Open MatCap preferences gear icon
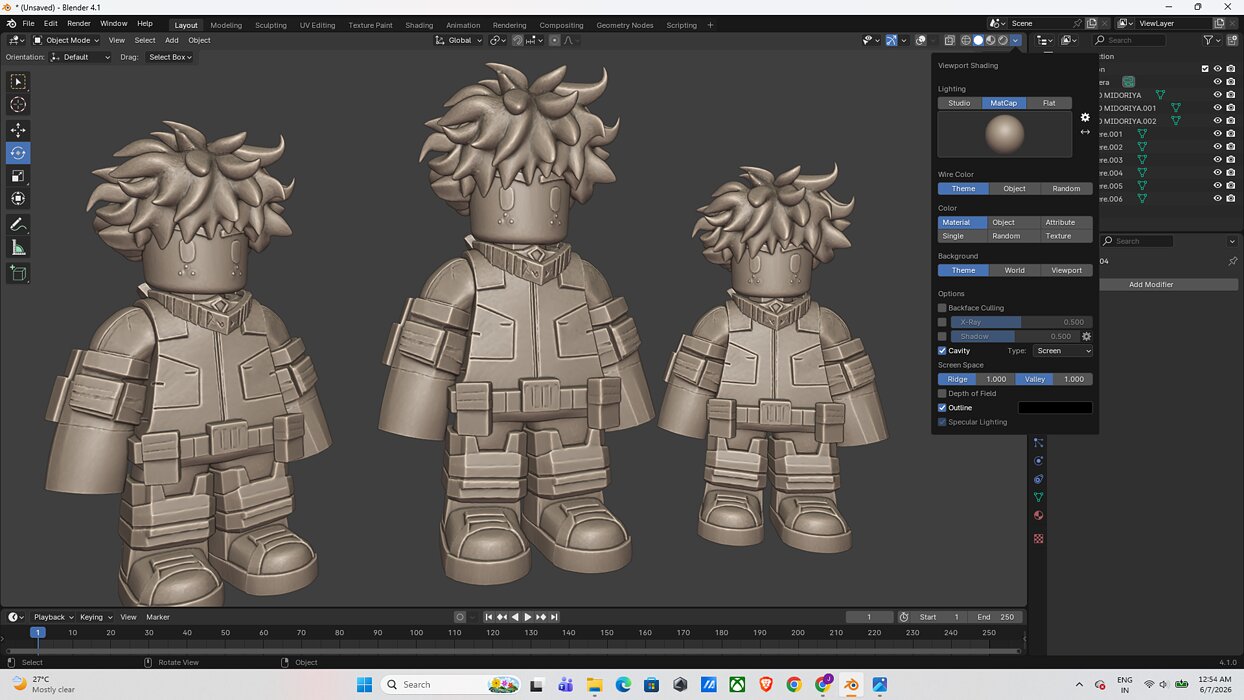Image resolution: width=1244 pixels, height=700 pixels. (1085, 117)
